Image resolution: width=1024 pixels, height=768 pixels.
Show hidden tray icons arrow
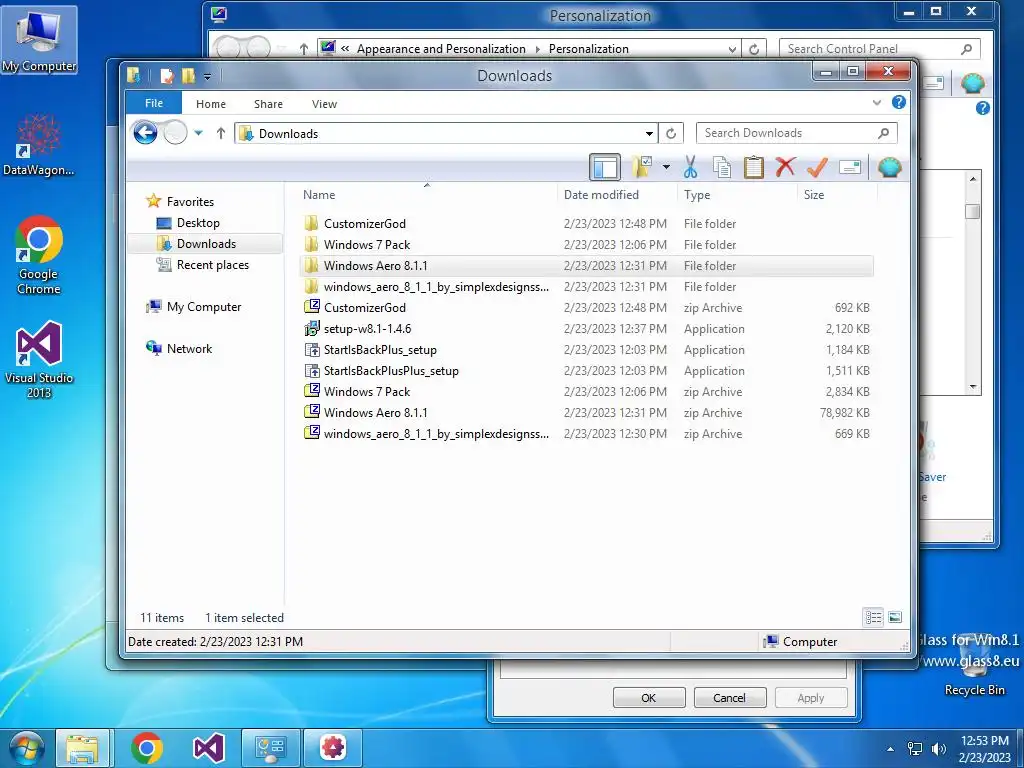pos(891,748)
